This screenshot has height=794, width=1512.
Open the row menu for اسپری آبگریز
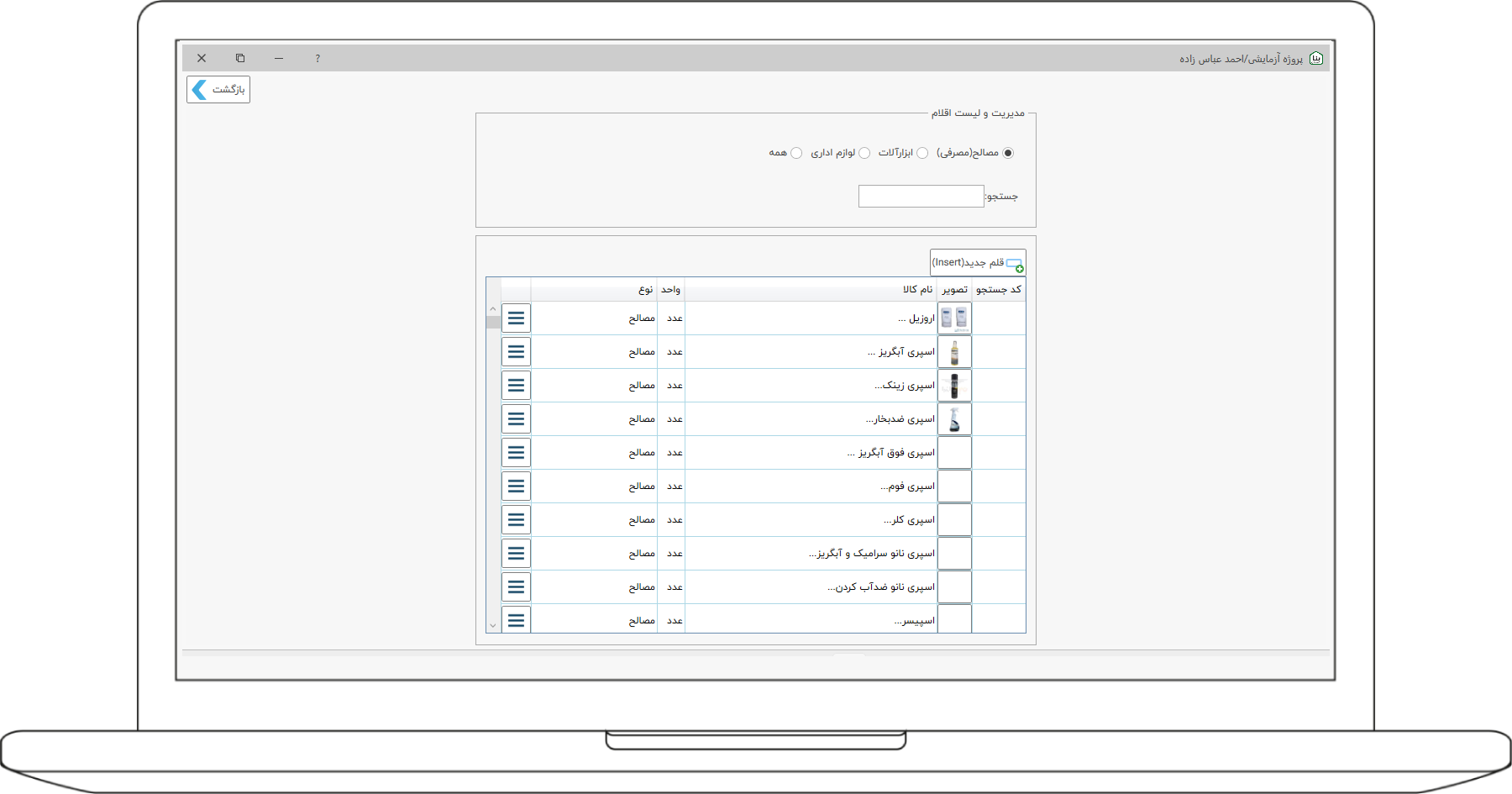click(x=516, y=352)
